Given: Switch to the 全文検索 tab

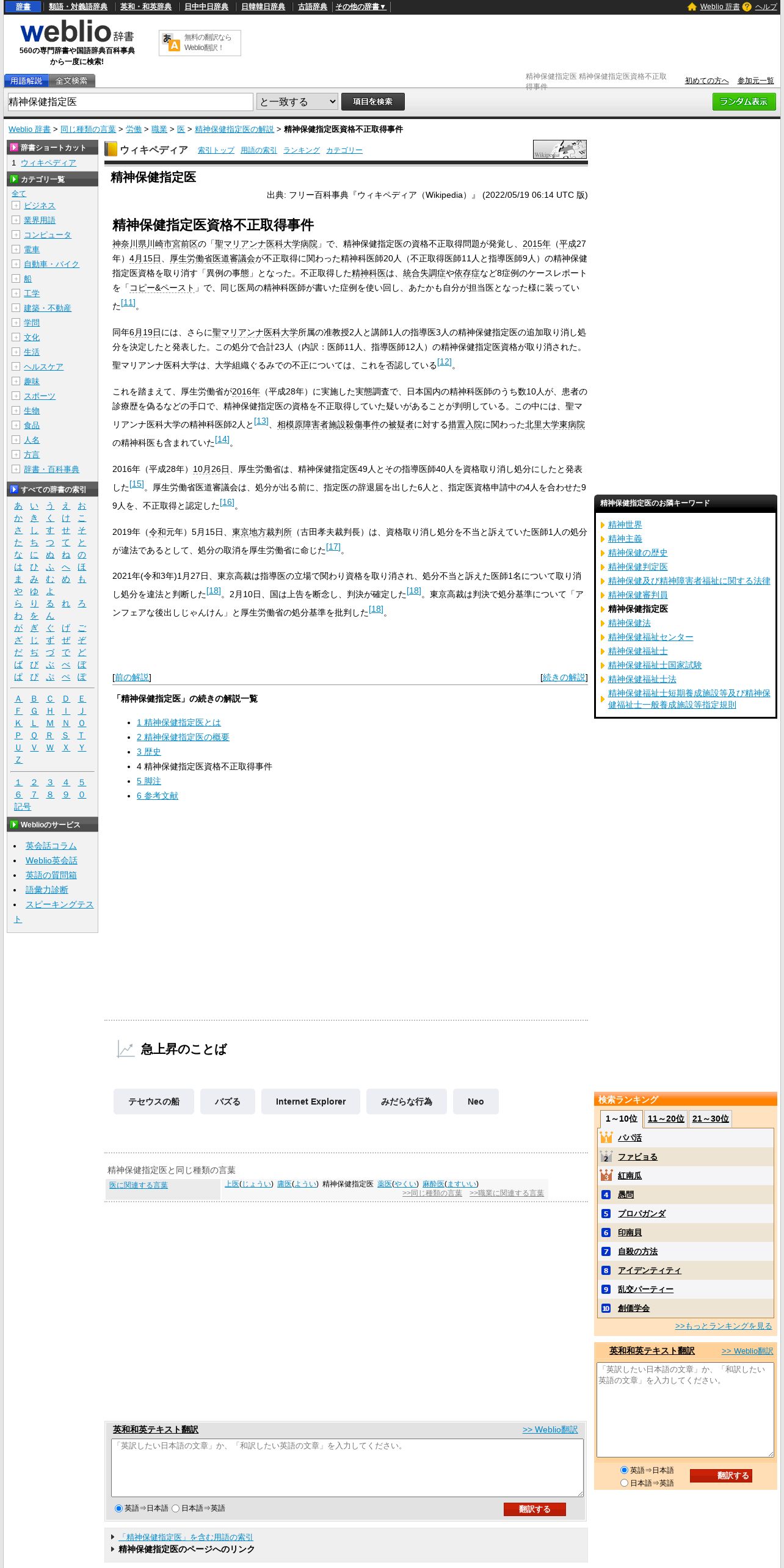Looking at the screenshot, I should (x=71, y=81).
